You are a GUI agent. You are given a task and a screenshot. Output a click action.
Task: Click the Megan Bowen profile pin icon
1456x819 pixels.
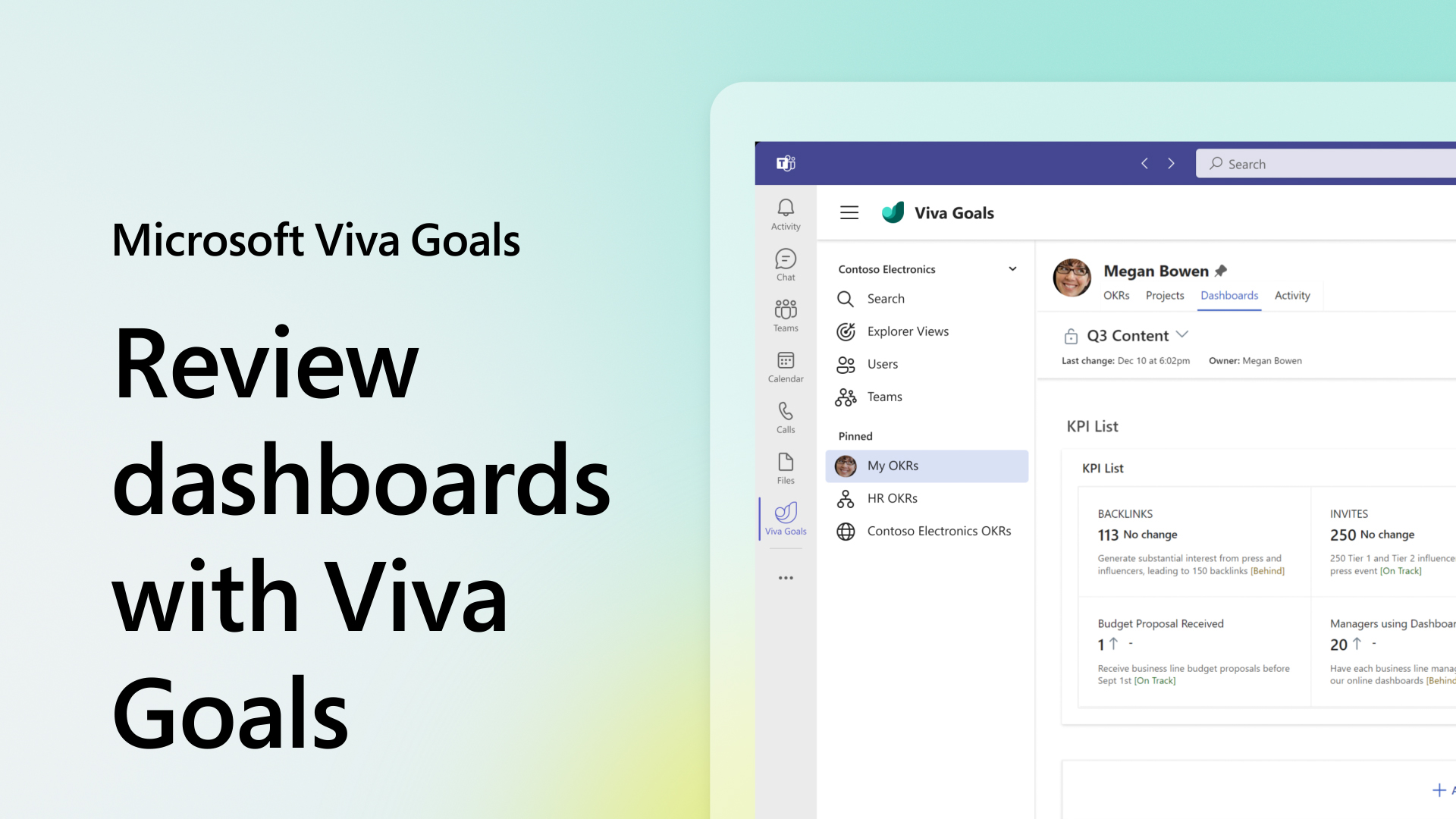pyautogui.click(x=1222, y=270)
